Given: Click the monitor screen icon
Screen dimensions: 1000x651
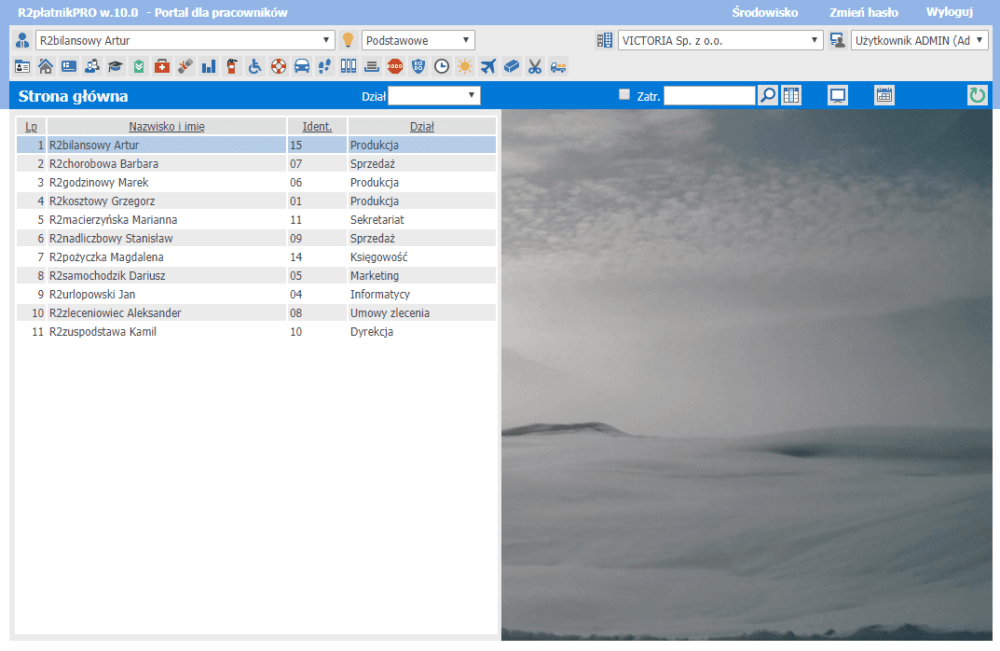Looking at the screenshot, I should click(x=838, y=96).
